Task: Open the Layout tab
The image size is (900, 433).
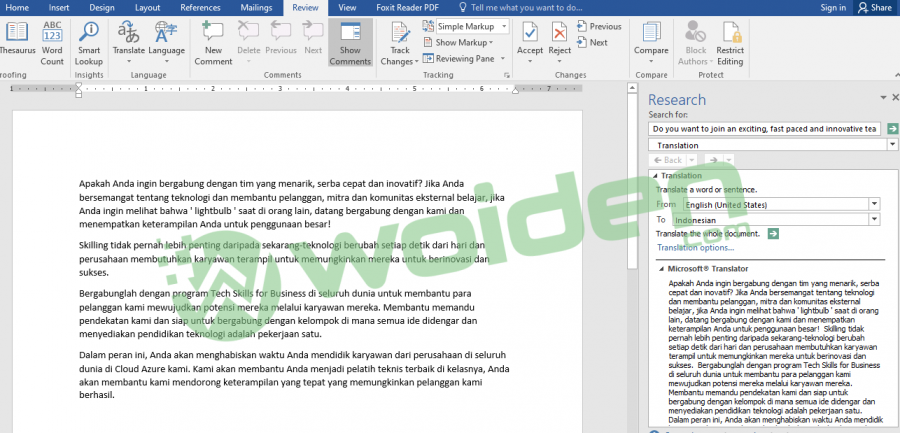Action: (148, 8)
